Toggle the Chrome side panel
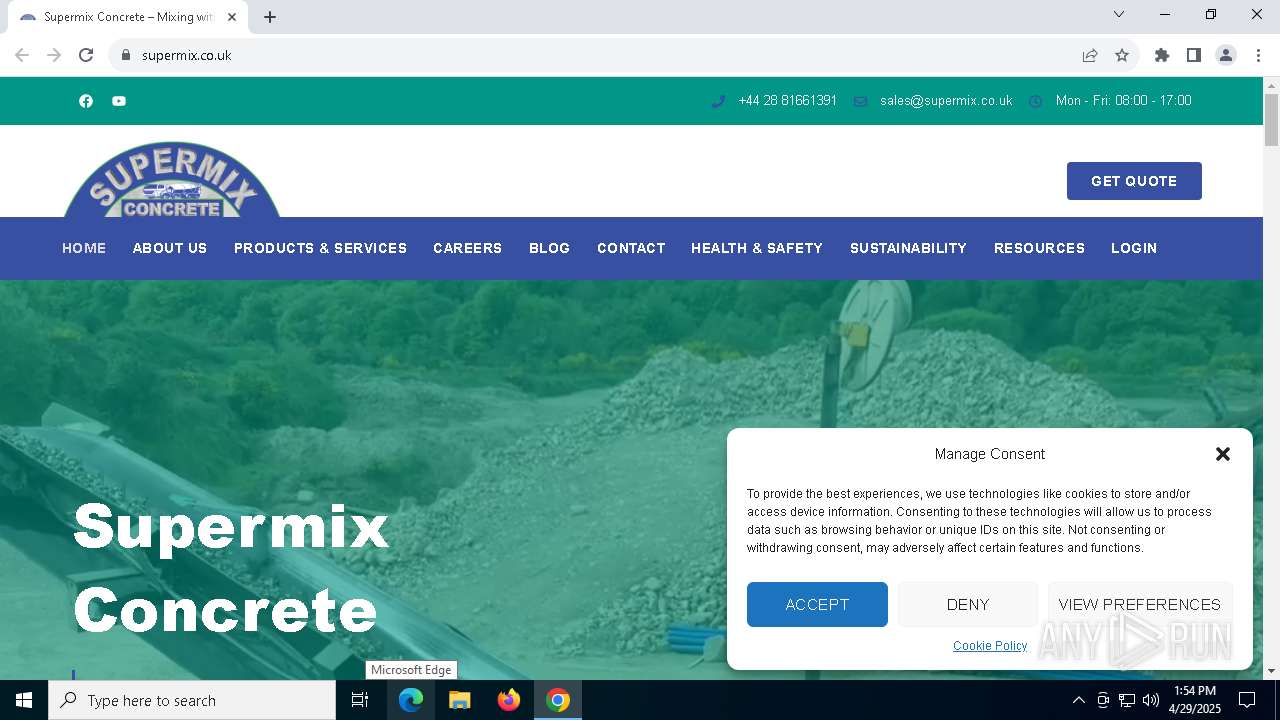This screenshot has width=1280, height=720. click(1194, 55)
